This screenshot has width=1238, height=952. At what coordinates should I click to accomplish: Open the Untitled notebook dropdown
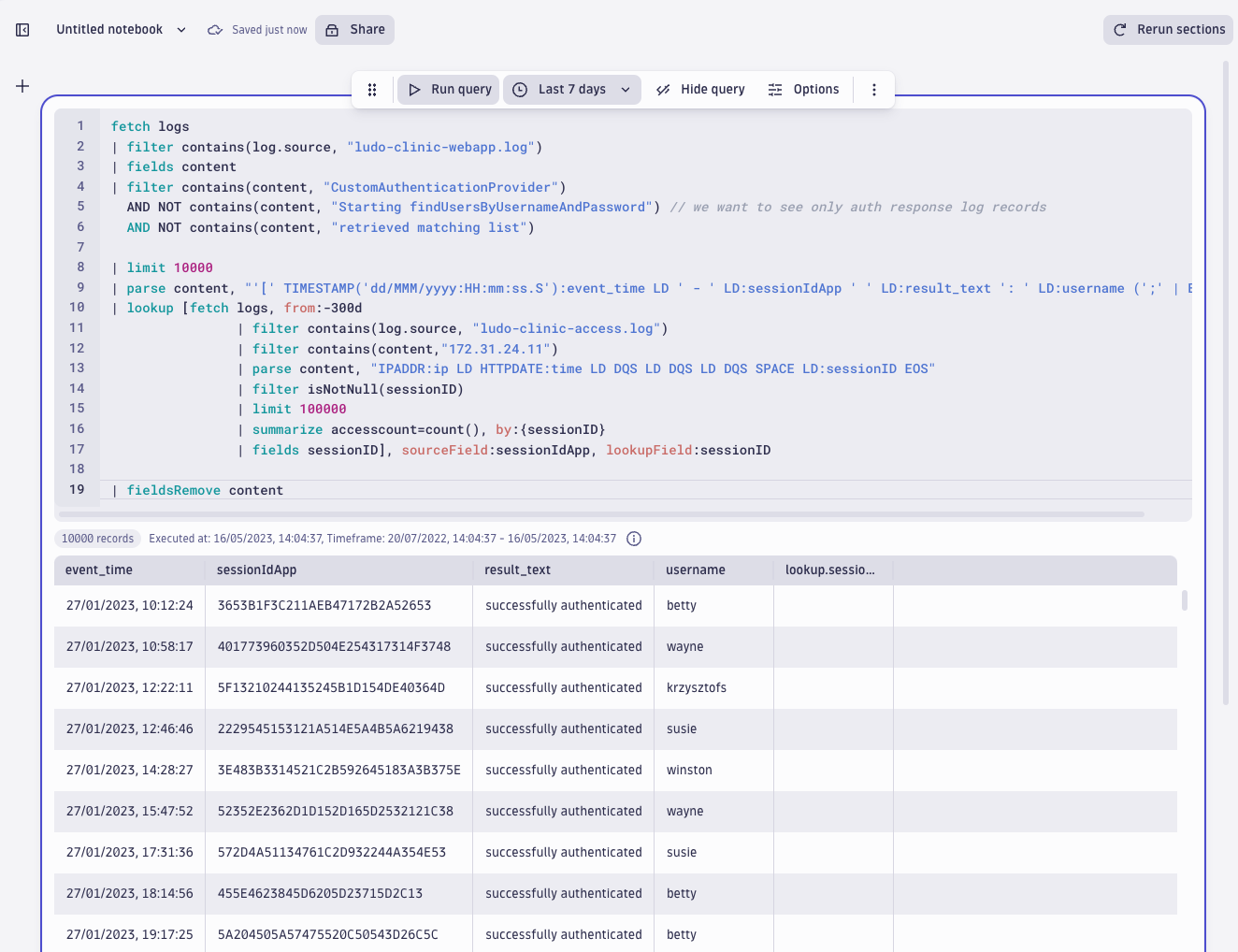click(181, 29)
